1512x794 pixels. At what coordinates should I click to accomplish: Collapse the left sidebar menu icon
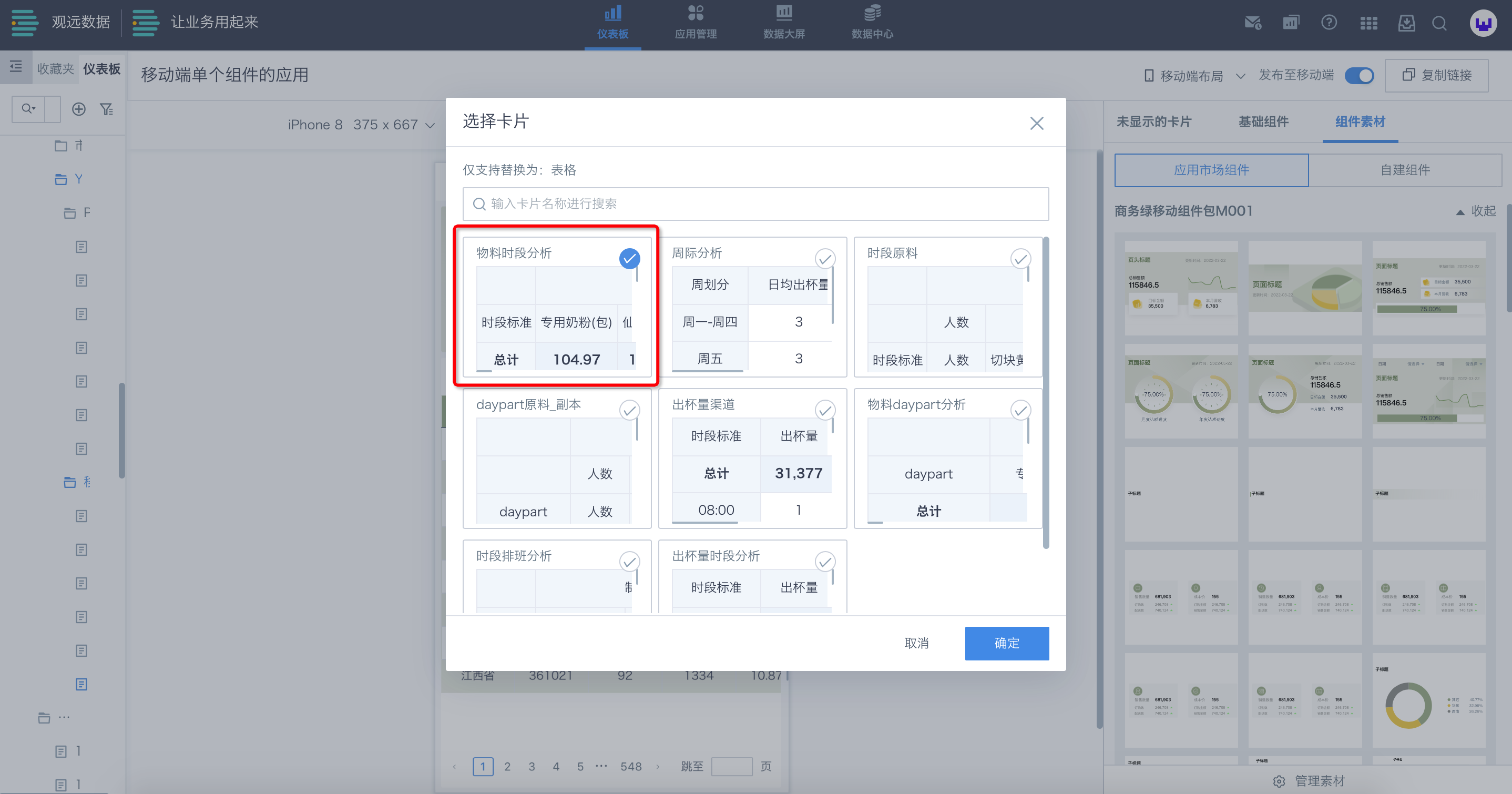(x=16, y=66)
